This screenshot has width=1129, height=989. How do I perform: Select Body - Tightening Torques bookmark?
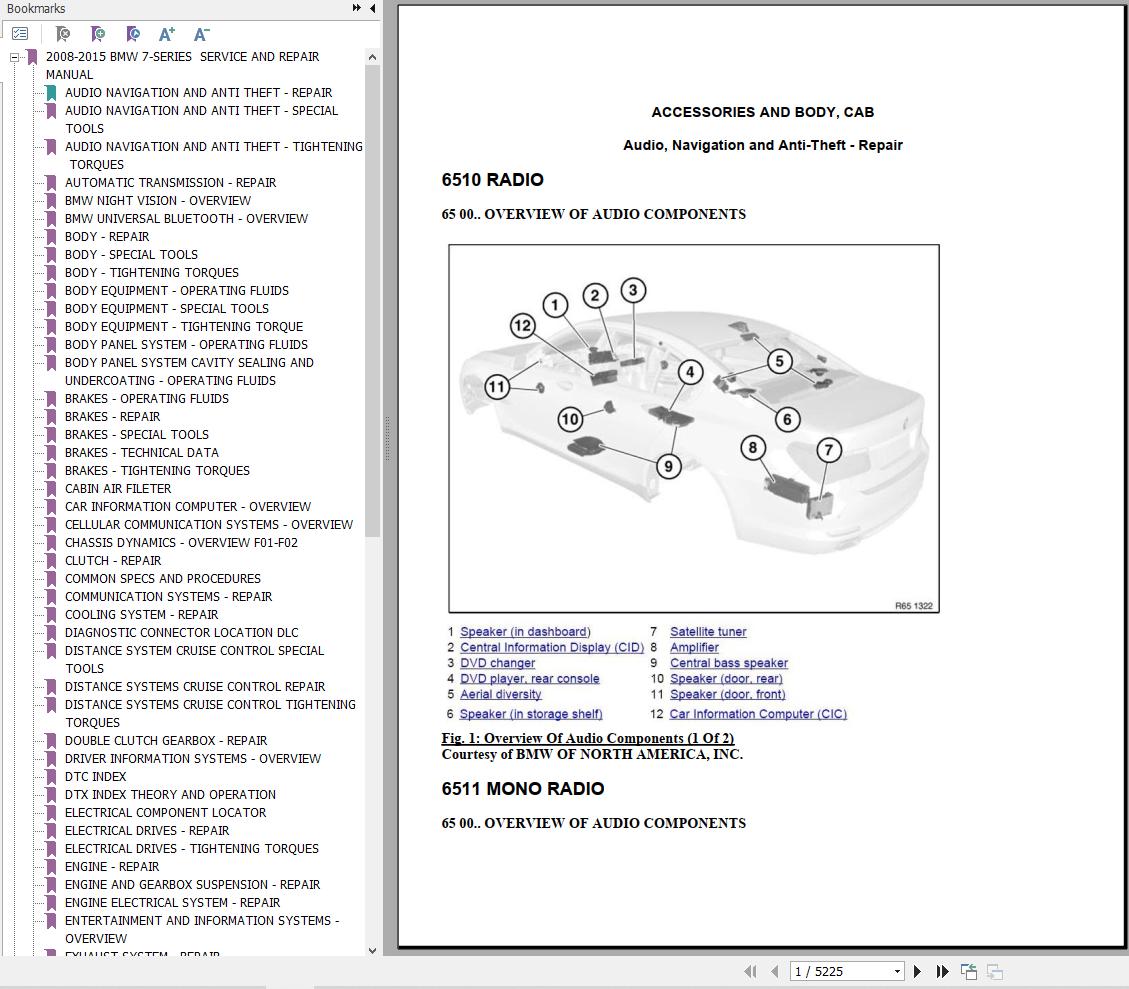point(152,273)
